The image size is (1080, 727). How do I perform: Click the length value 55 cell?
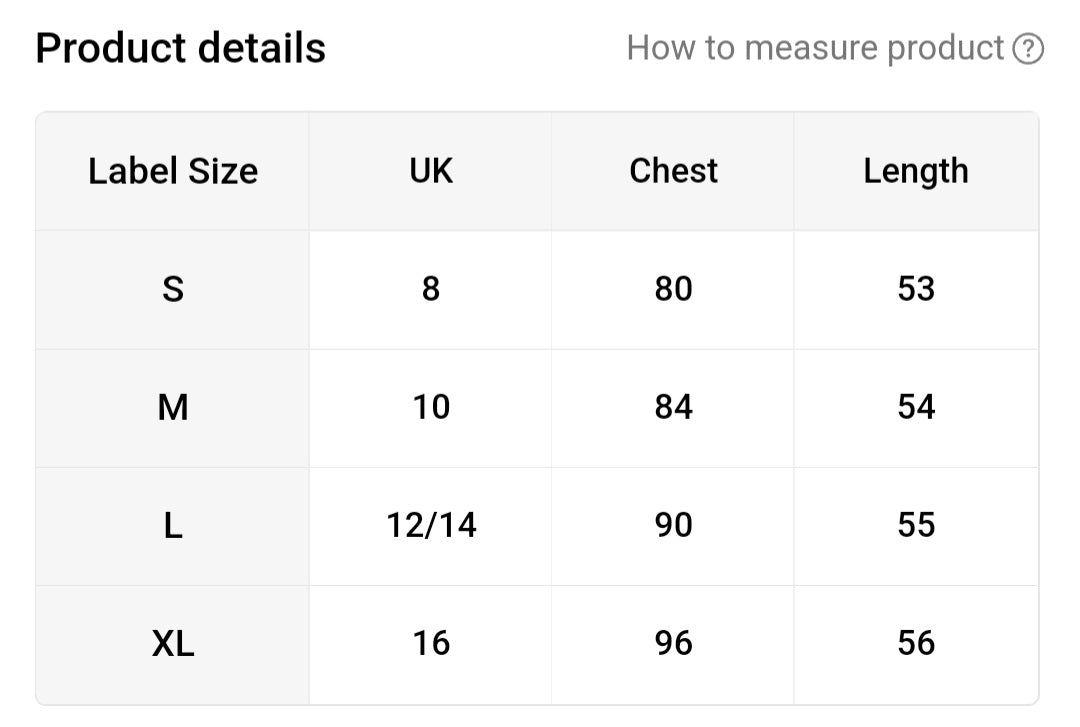(916, 526)
